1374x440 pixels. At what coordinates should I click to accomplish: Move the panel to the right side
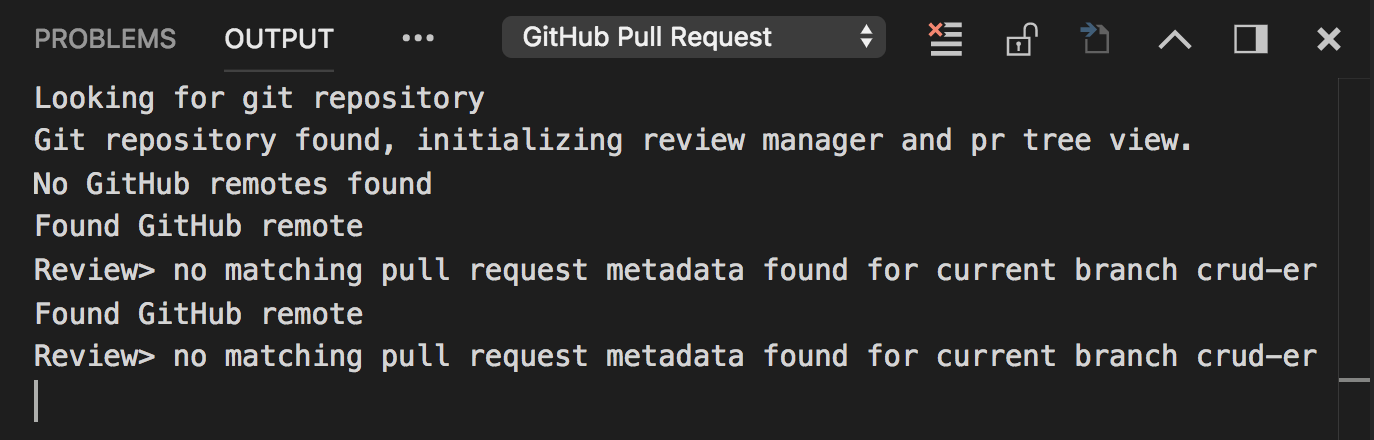[x=1251, y=39]
